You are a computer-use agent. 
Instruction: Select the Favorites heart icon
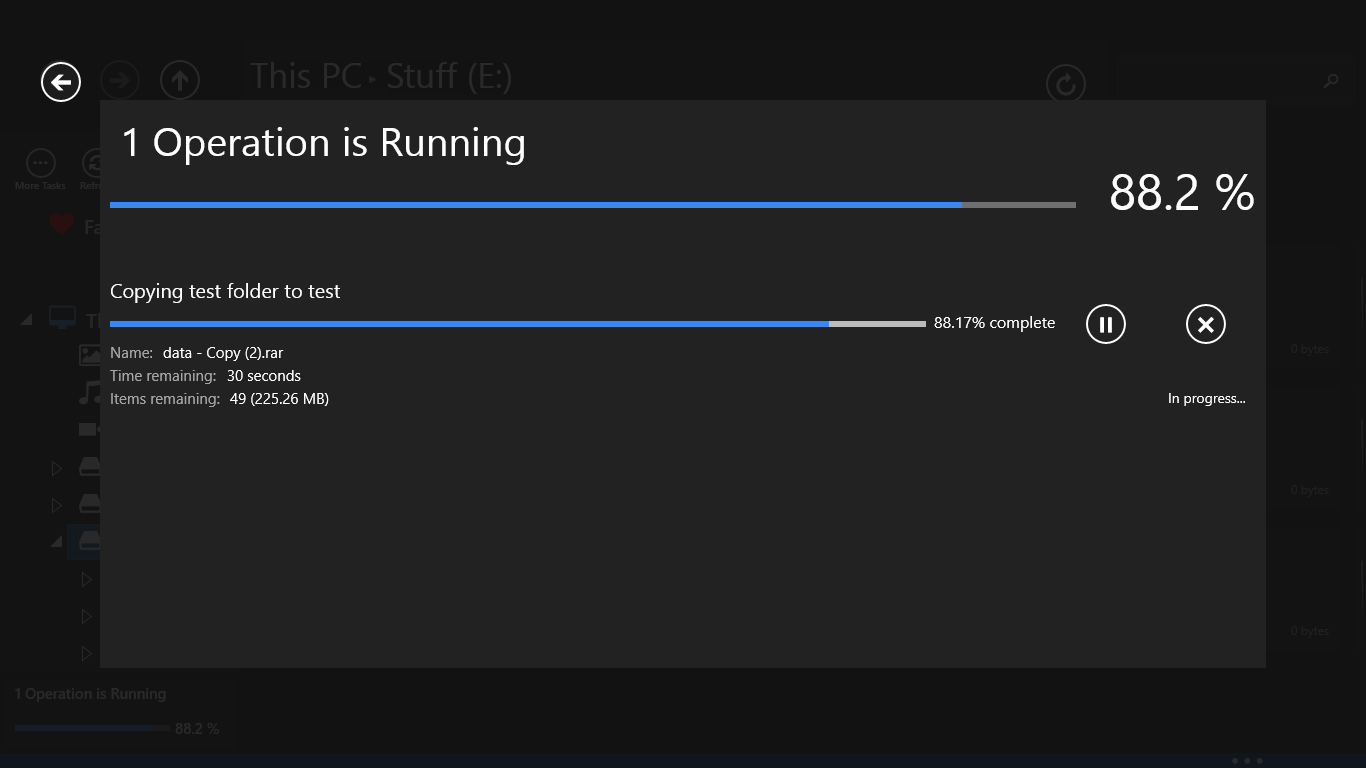(62, 226)
